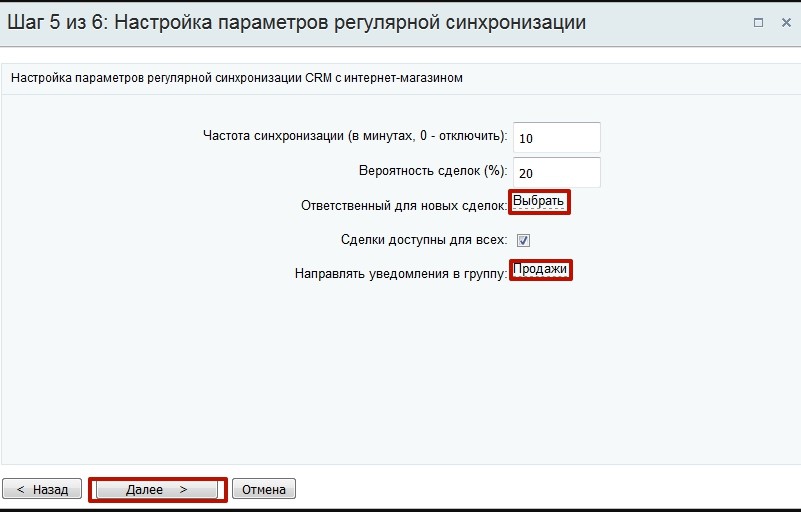Click the "Вероятность сделок (%)" label
The height and width of the screenshot is (512, 801).
[432, 171]
